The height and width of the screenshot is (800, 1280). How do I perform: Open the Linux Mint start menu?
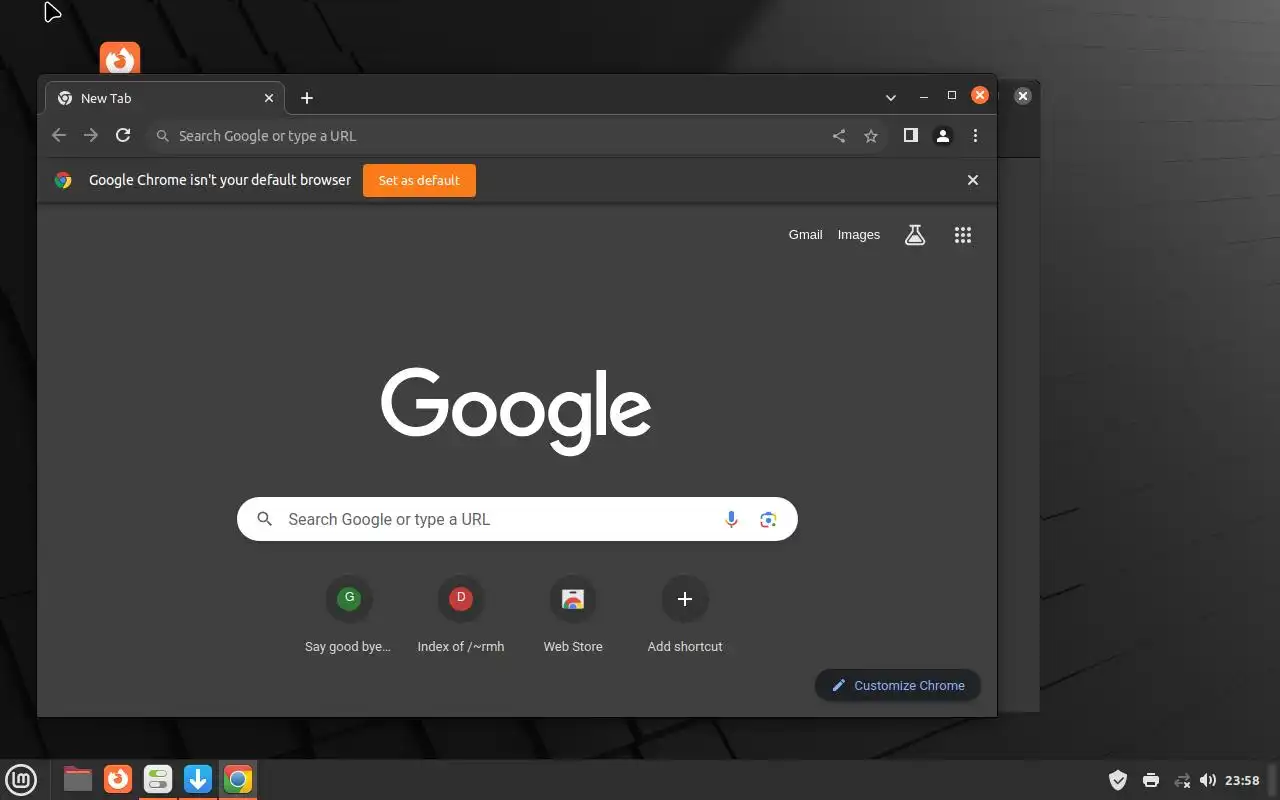[x=21, y=779]
